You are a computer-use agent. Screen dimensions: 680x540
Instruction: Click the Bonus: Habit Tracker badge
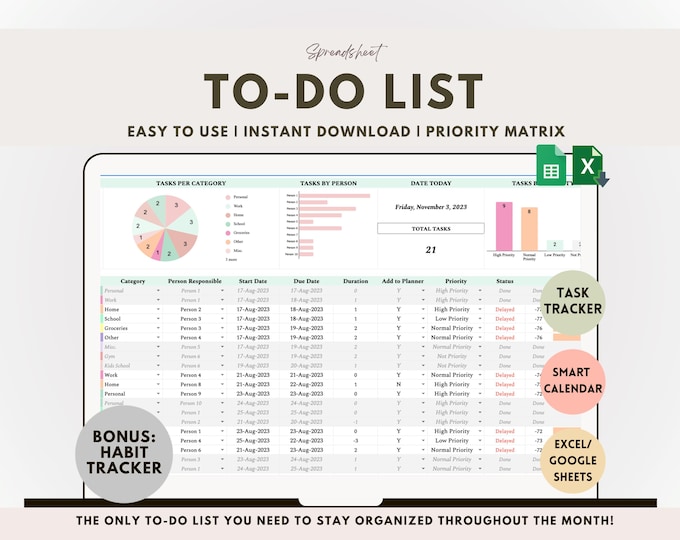[124, 453]
